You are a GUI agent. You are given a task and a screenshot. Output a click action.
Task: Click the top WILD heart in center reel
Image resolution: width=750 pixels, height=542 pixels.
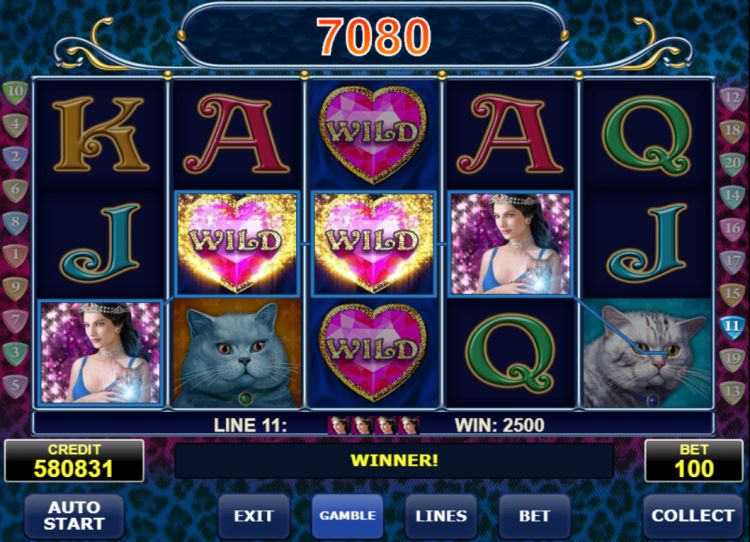point(373,135)
